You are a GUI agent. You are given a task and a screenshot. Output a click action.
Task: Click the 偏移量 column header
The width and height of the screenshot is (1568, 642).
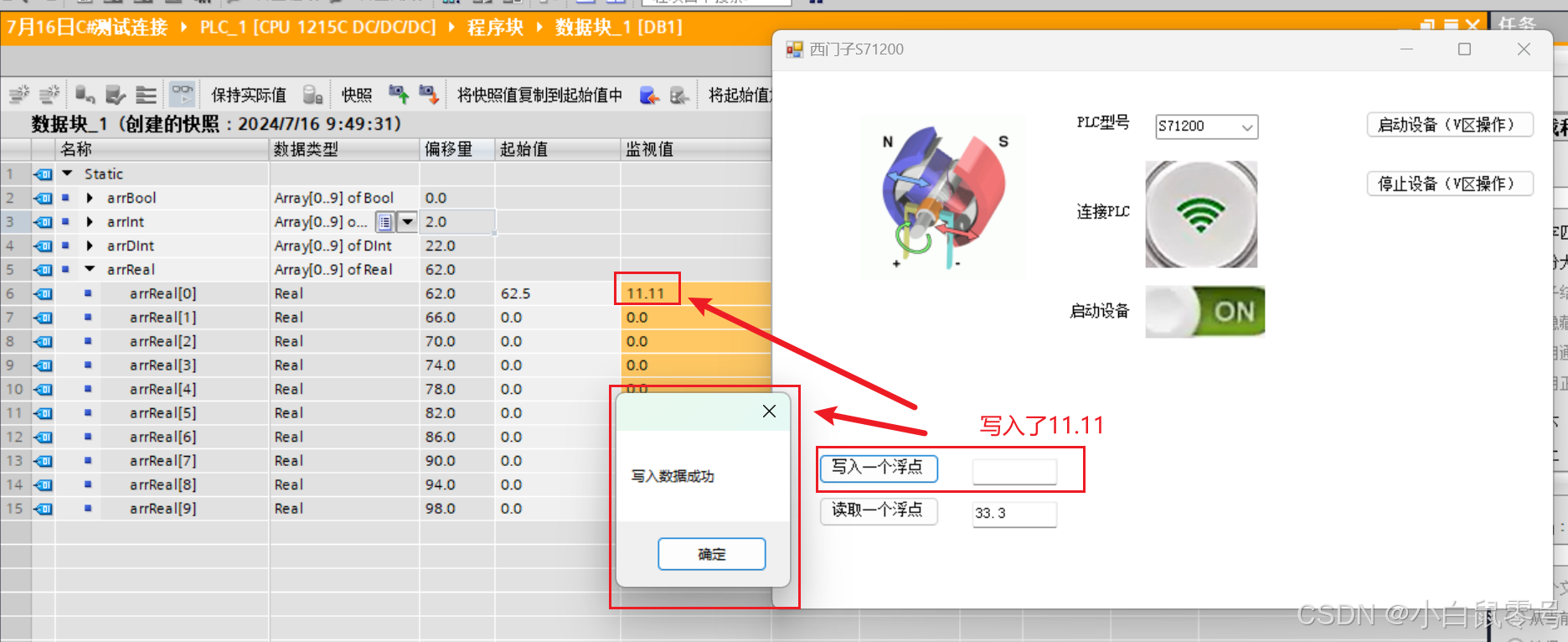pyautogui.click(x=457, y=149)
